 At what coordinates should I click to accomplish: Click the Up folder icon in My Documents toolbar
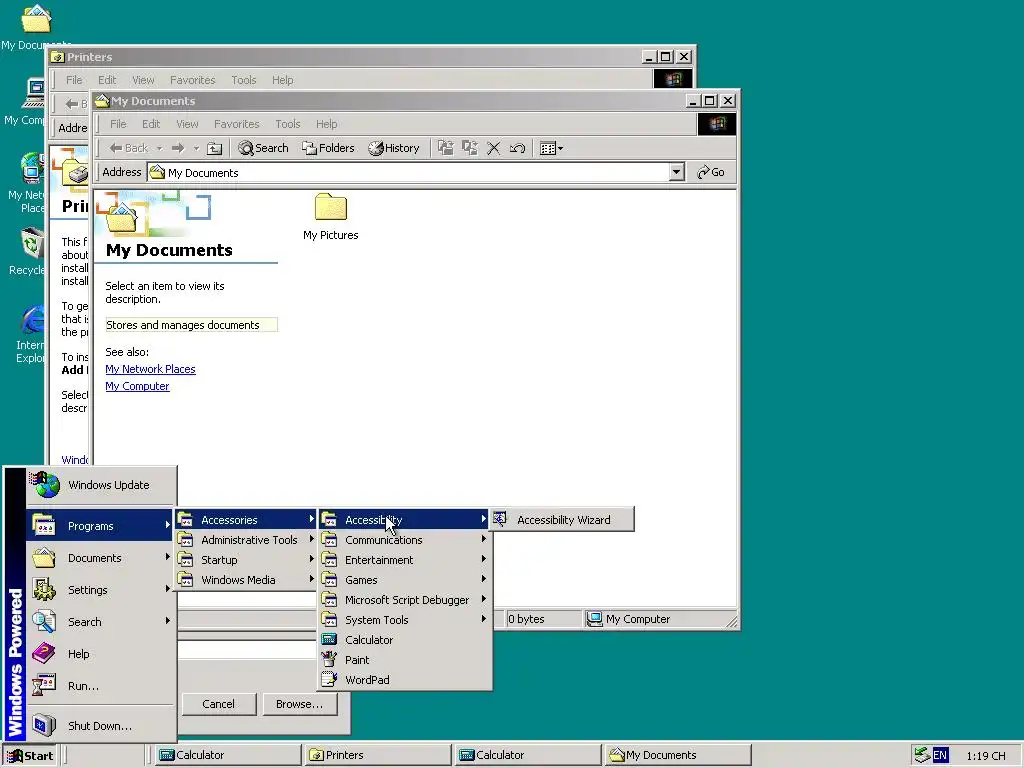[x=215, y=148]
